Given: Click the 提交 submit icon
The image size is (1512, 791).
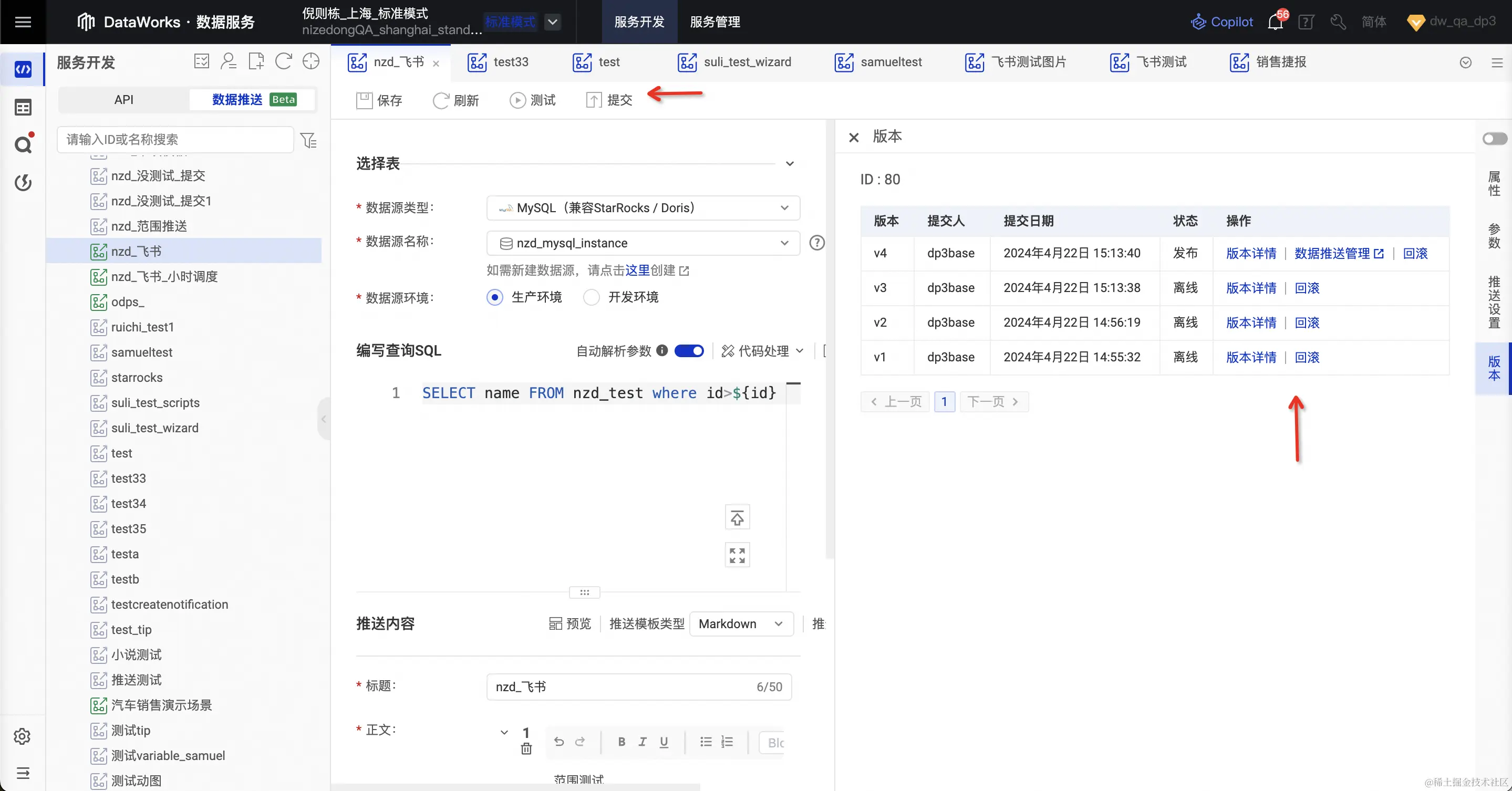Looking at the screenshot, I should pos(594,100).
